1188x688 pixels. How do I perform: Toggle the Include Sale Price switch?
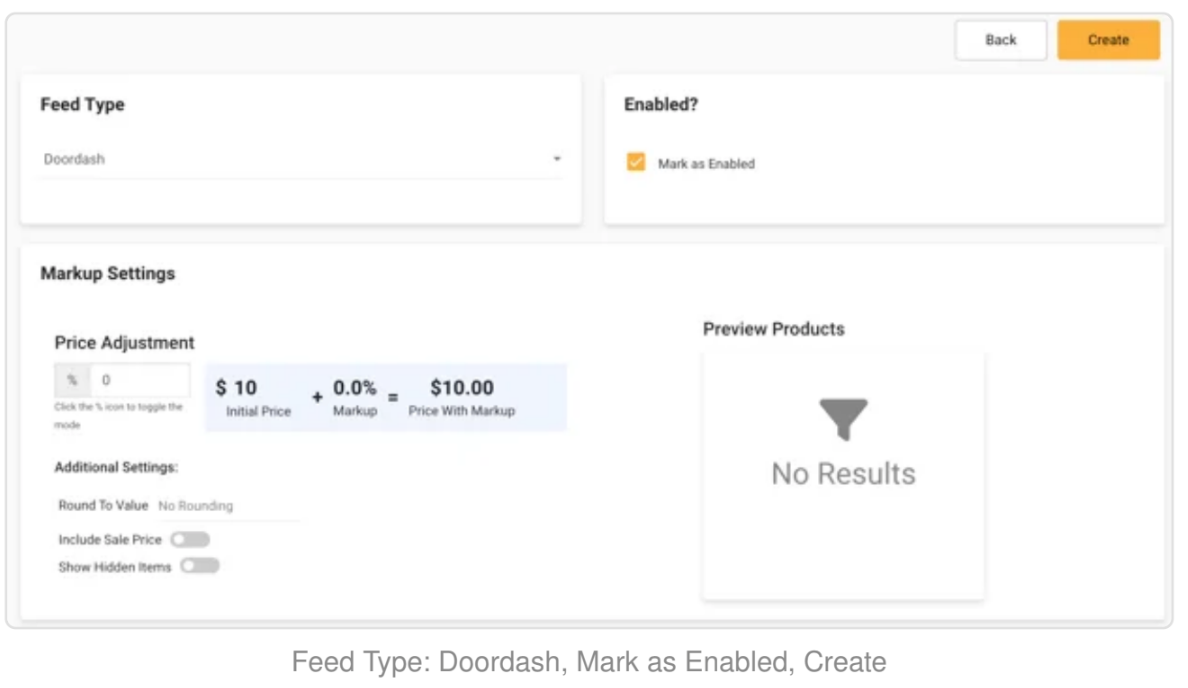189,539
